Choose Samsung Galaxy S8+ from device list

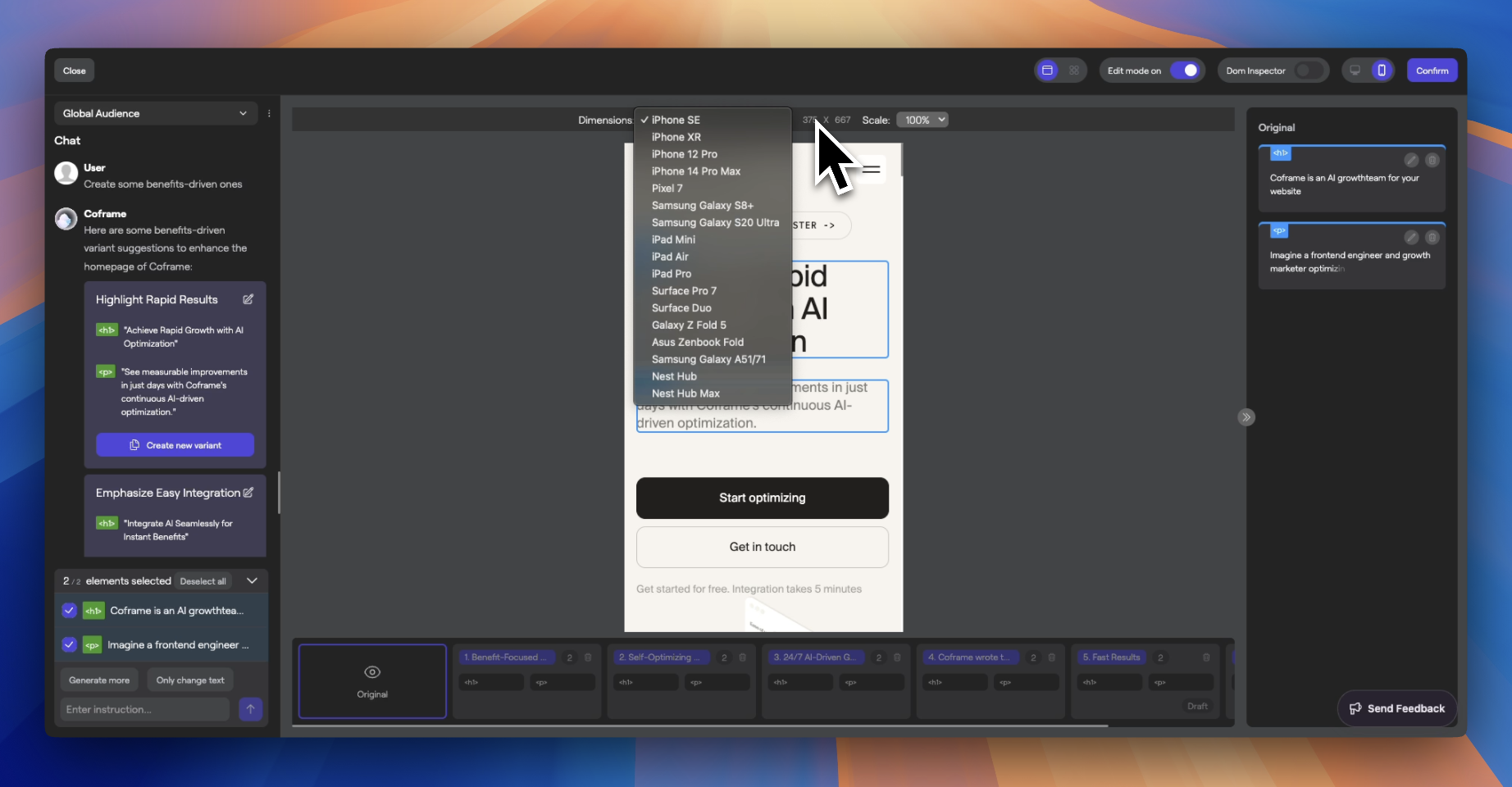click(712, 206)
